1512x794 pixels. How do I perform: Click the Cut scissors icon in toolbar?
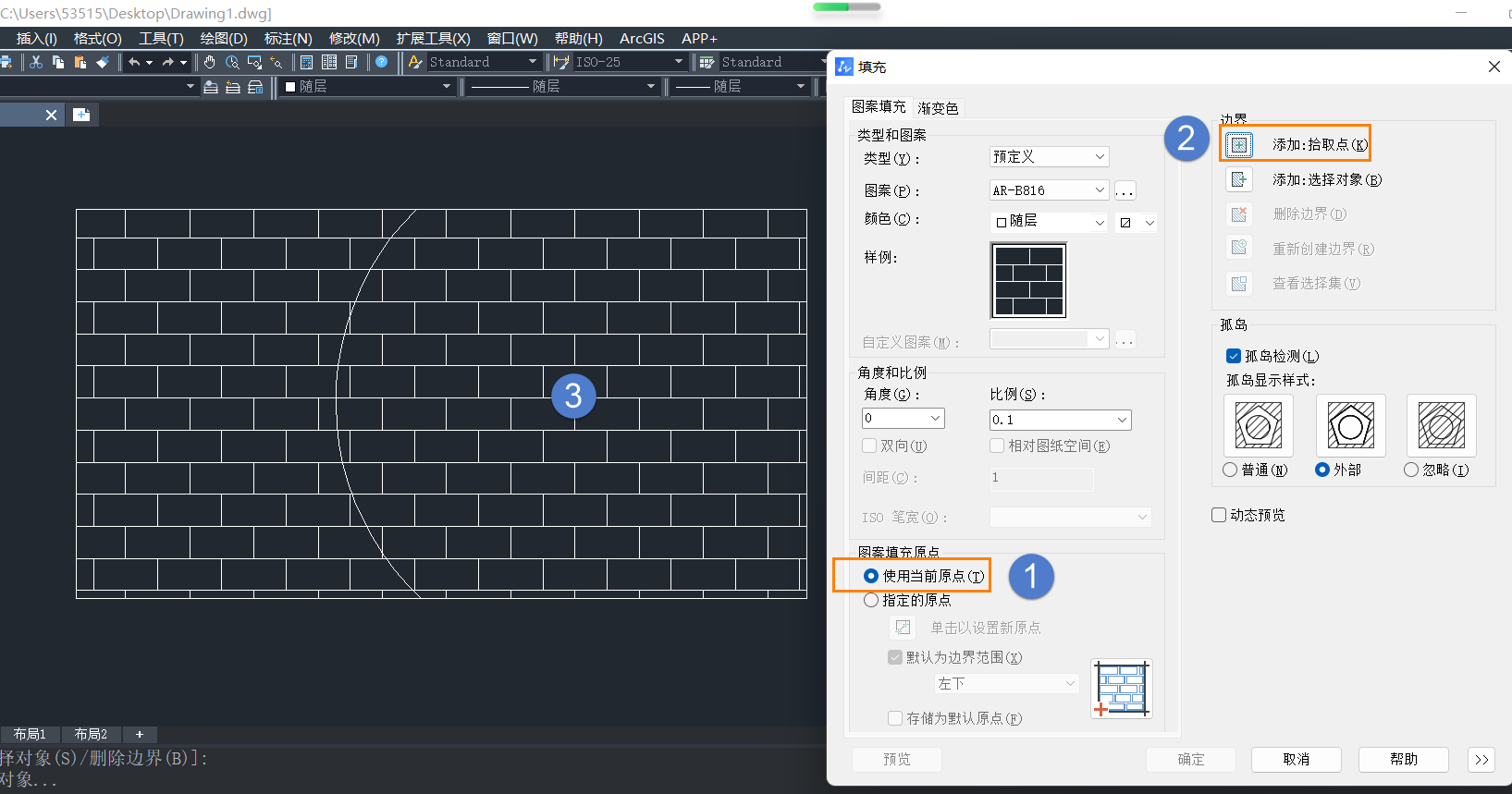36,62
